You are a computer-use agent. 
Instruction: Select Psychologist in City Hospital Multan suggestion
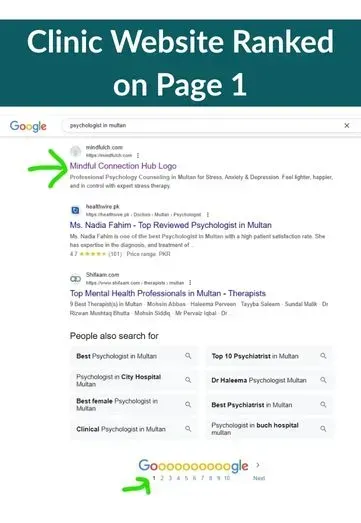click(x=134, y=380)
